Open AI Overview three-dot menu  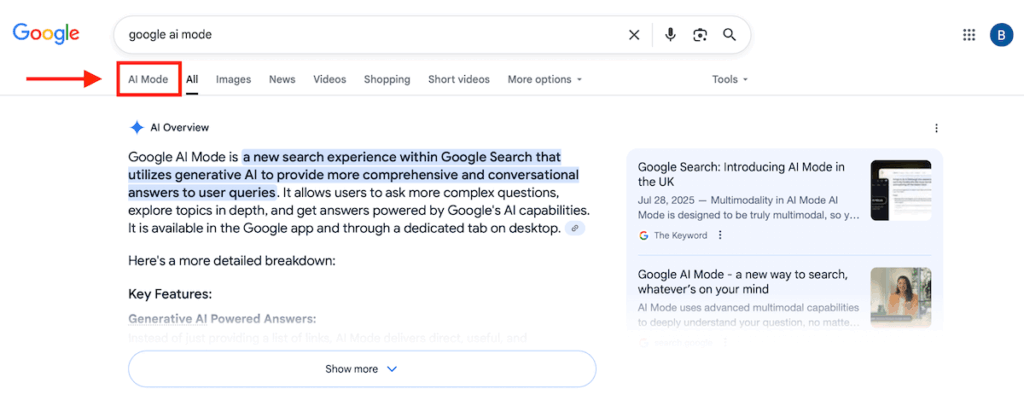click(936, 128)
